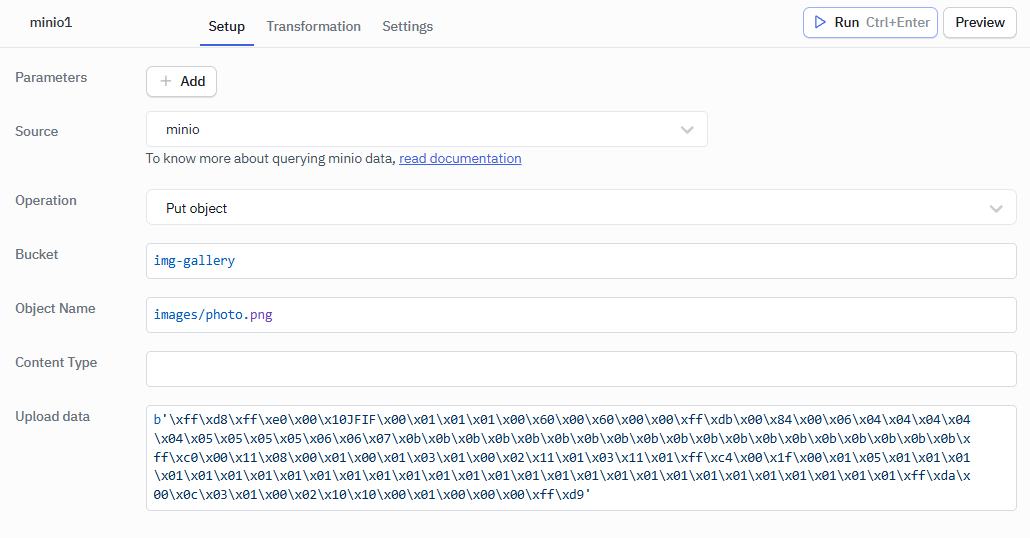Click the empty Content Type input
The width and height of the screenshot is (1030, 538).
580,369
